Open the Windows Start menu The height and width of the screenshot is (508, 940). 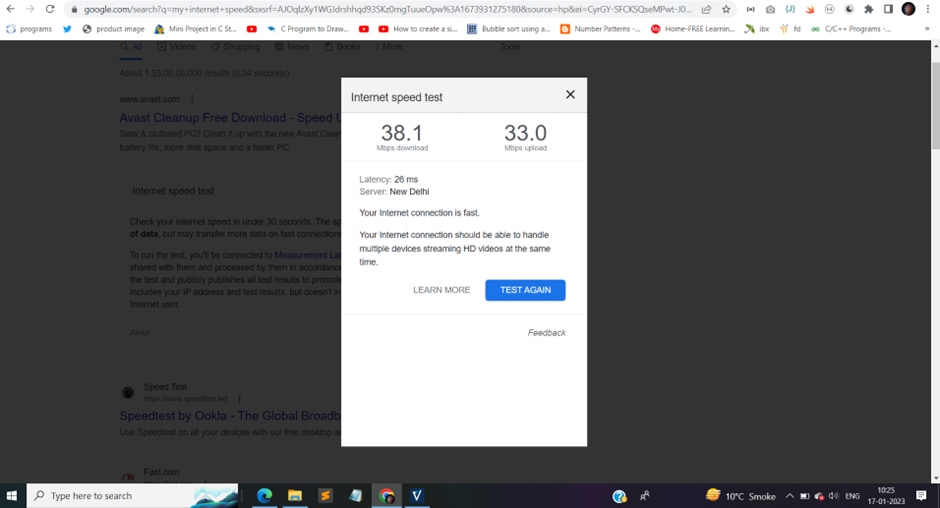coord(11,495)
